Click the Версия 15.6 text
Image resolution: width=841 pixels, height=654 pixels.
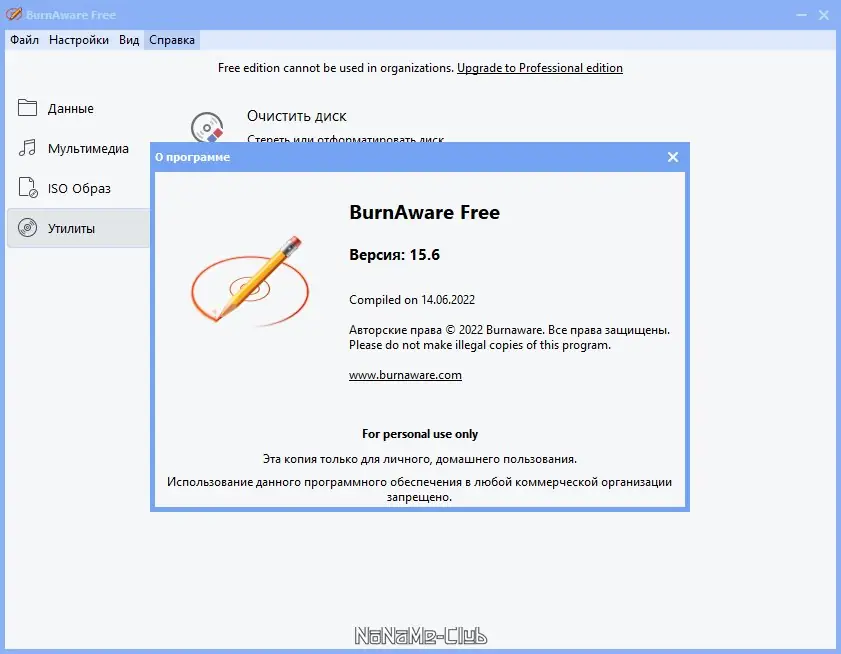pyautogui.click(x=395, y=255)
